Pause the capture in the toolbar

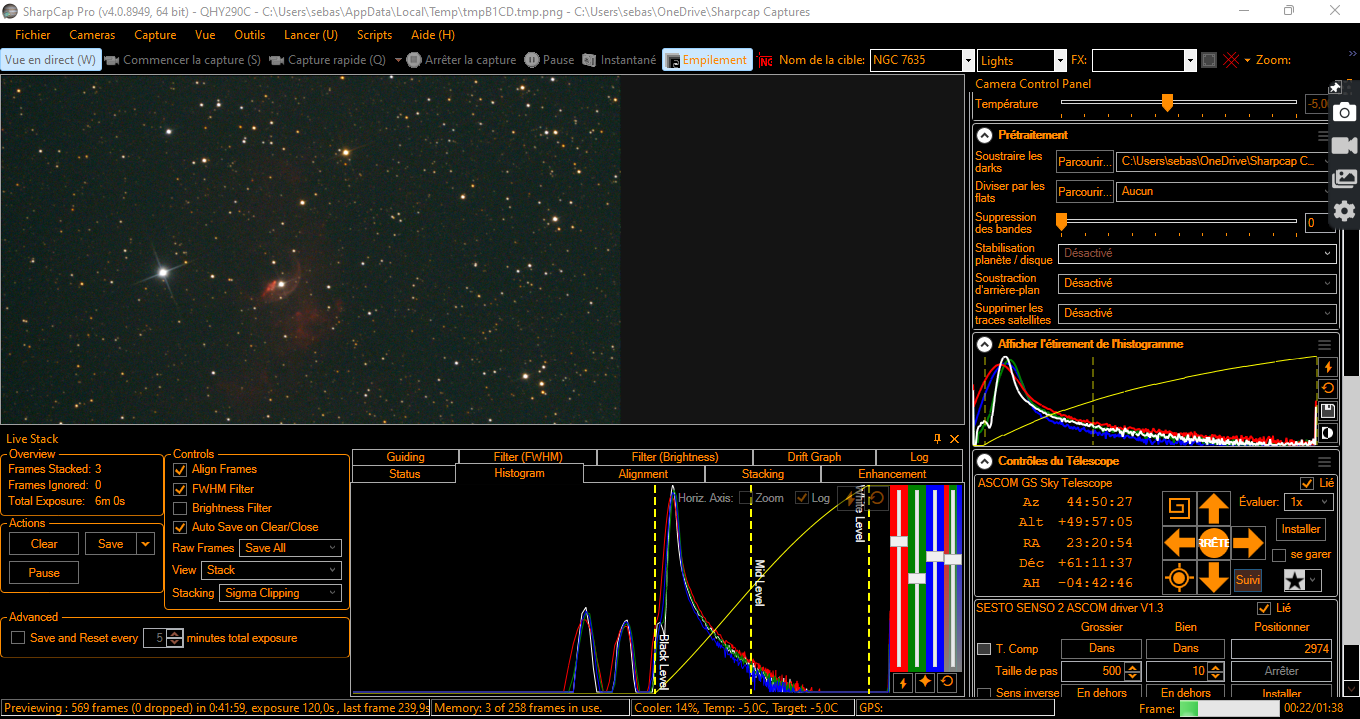[x=550, y=60]
